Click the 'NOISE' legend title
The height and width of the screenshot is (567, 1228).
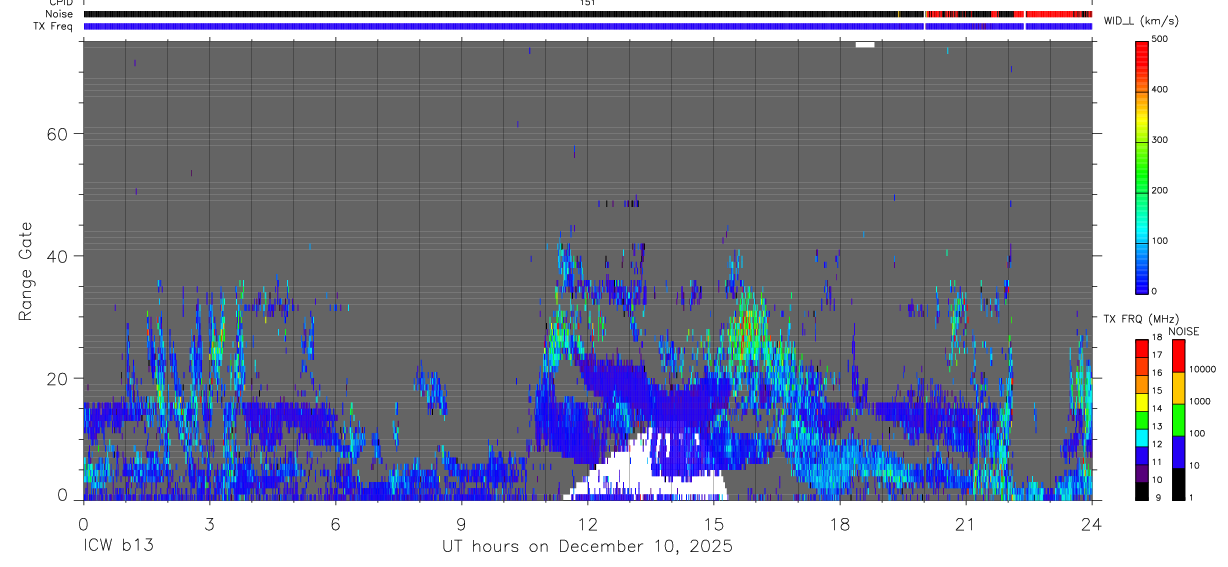click(1184, 331)
